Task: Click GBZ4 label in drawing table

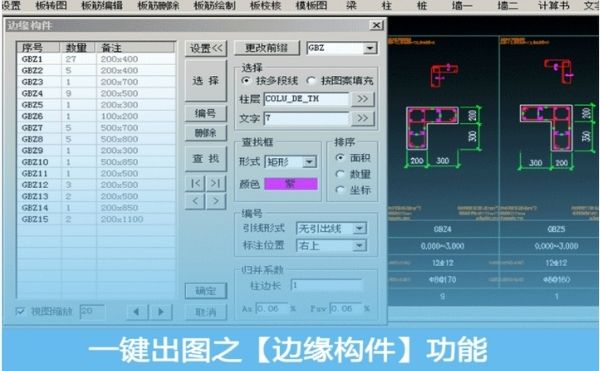Action: [x=442, y=229]
